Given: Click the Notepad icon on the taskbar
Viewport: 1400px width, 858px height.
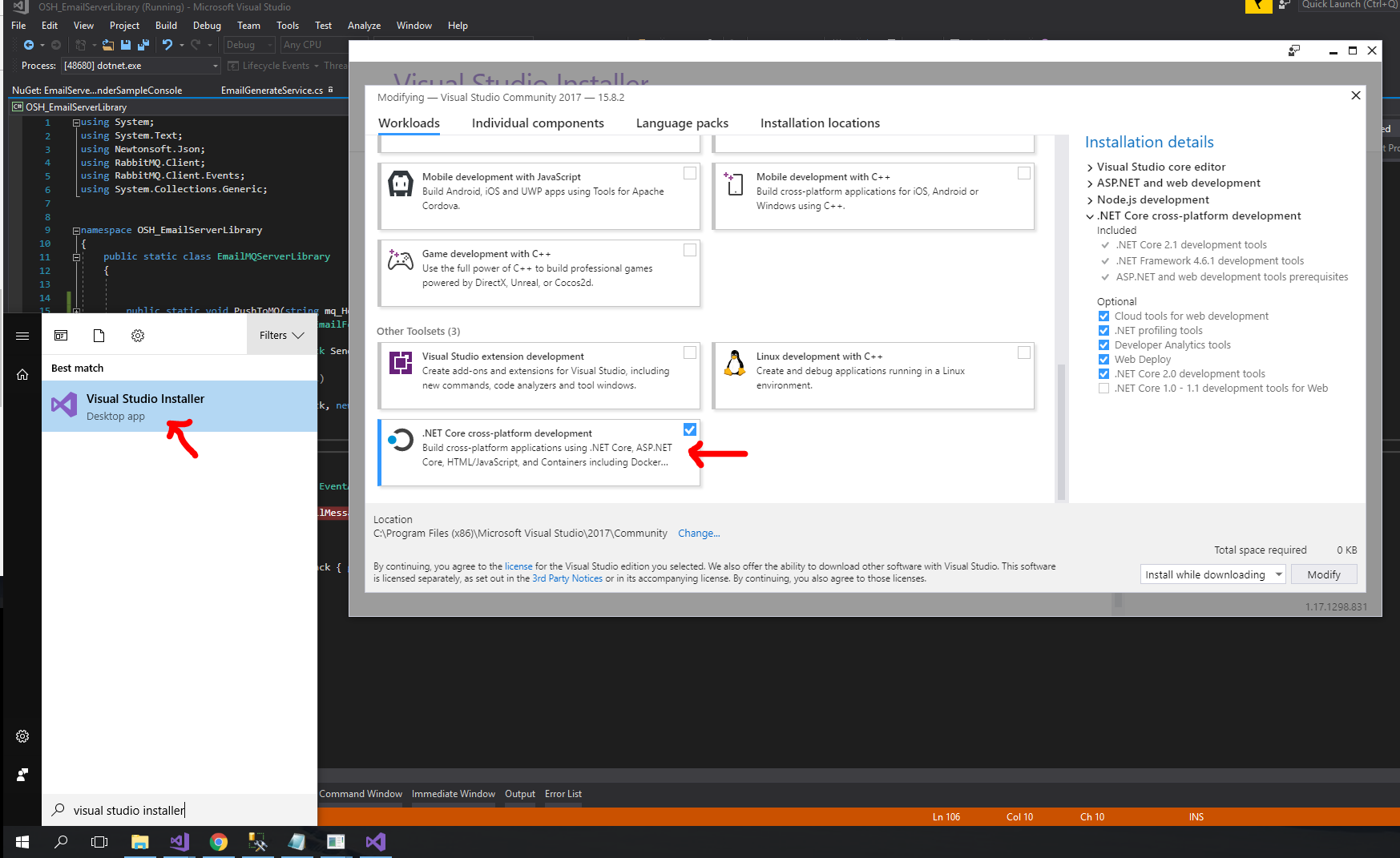Looking at the screenshot, I should [x=297, y=842].
